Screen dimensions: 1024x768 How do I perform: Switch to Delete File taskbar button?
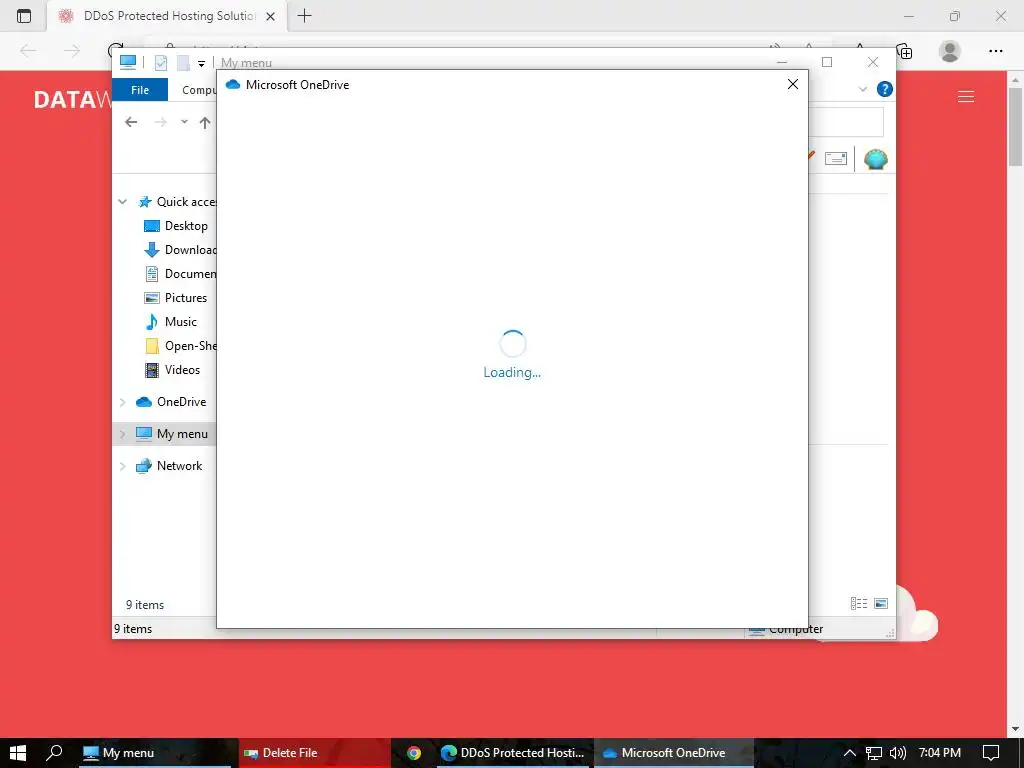[315, 752]
